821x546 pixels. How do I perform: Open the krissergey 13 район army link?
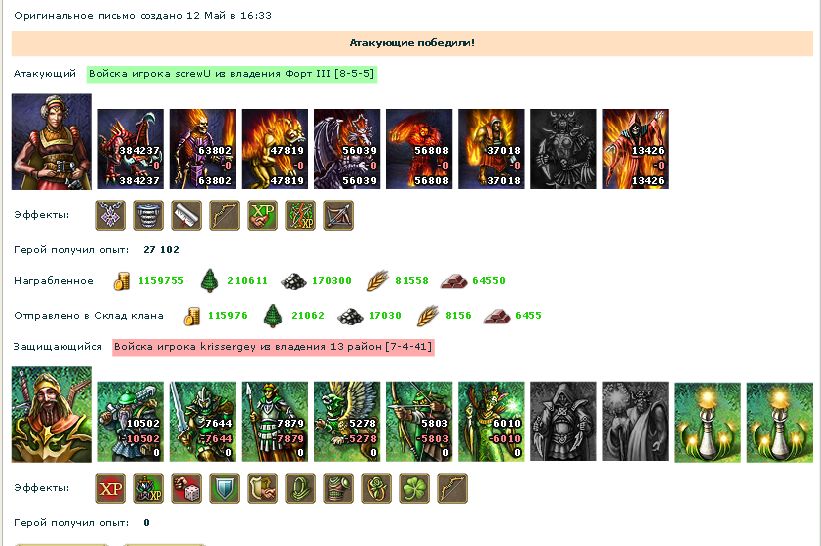[x=273, y=347]
